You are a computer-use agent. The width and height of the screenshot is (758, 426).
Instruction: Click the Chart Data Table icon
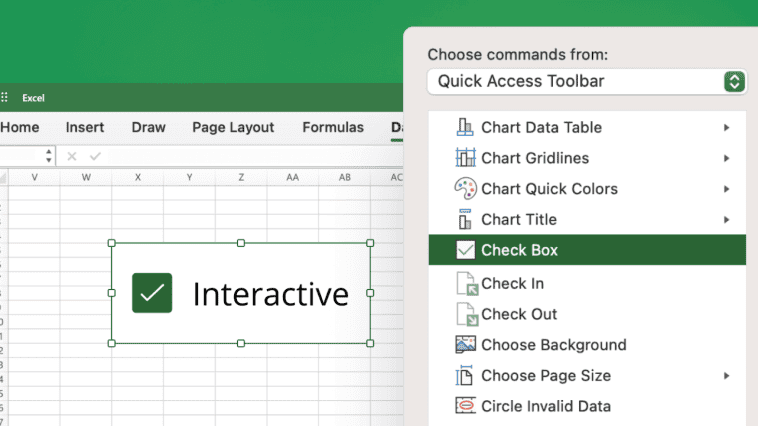pos(465,128)
